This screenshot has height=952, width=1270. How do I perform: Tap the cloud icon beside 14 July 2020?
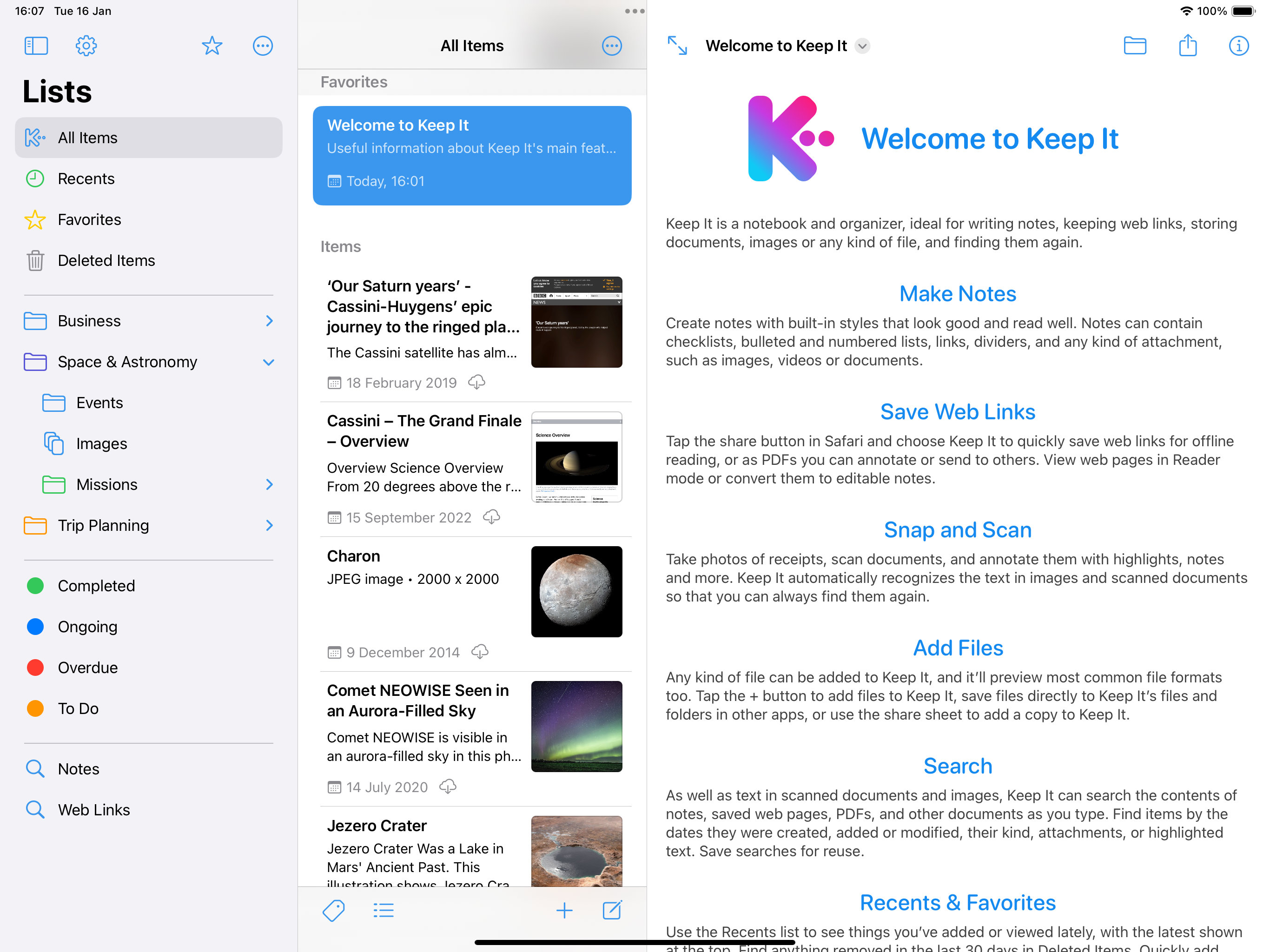tap(448, 787)
